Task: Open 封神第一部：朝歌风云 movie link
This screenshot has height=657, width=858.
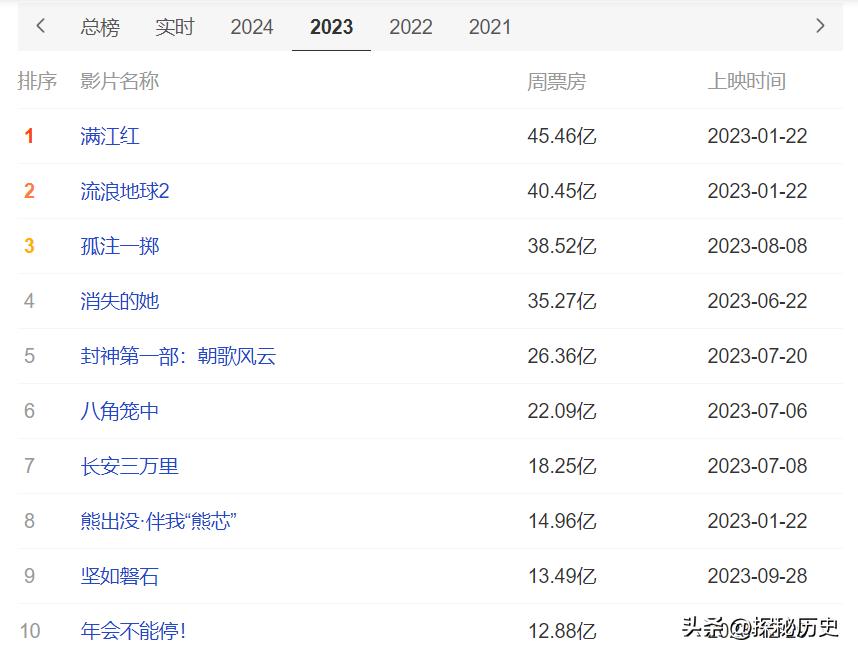Action: coord(178,356)
